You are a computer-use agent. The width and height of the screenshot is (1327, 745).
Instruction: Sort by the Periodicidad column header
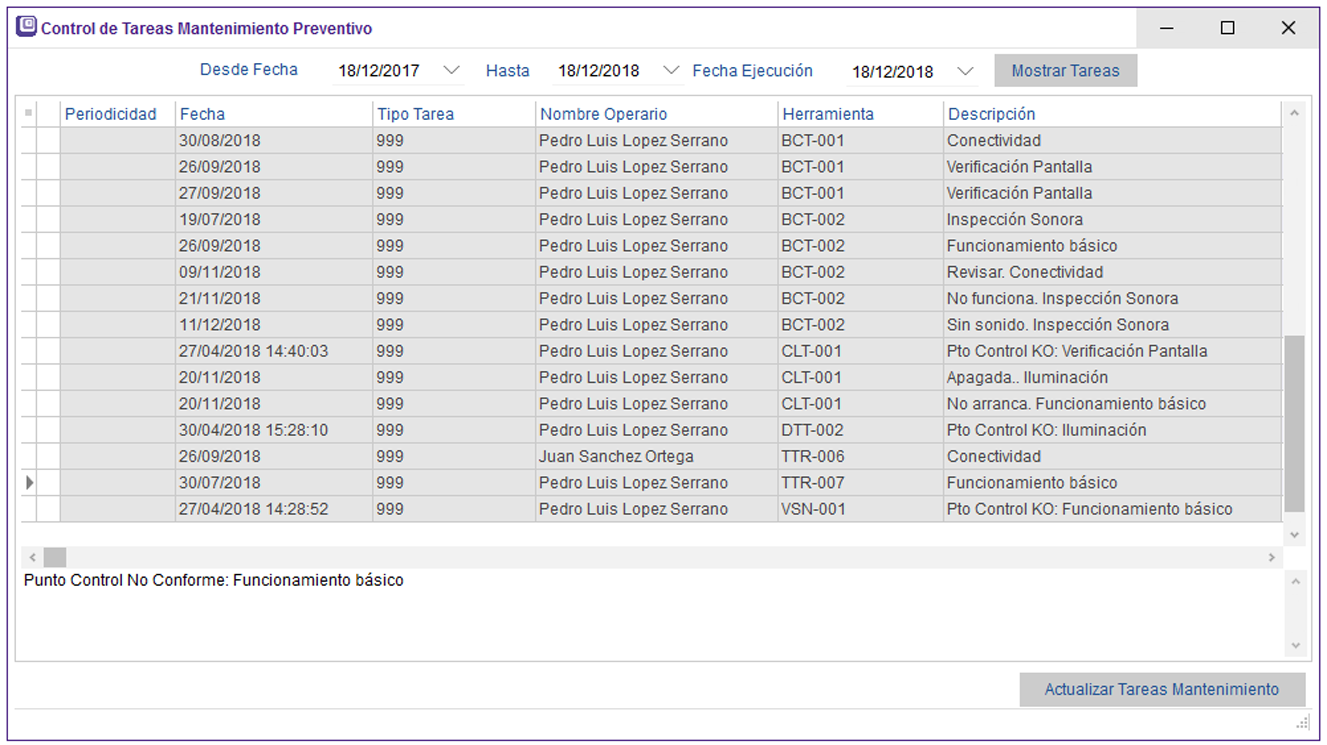111,114
